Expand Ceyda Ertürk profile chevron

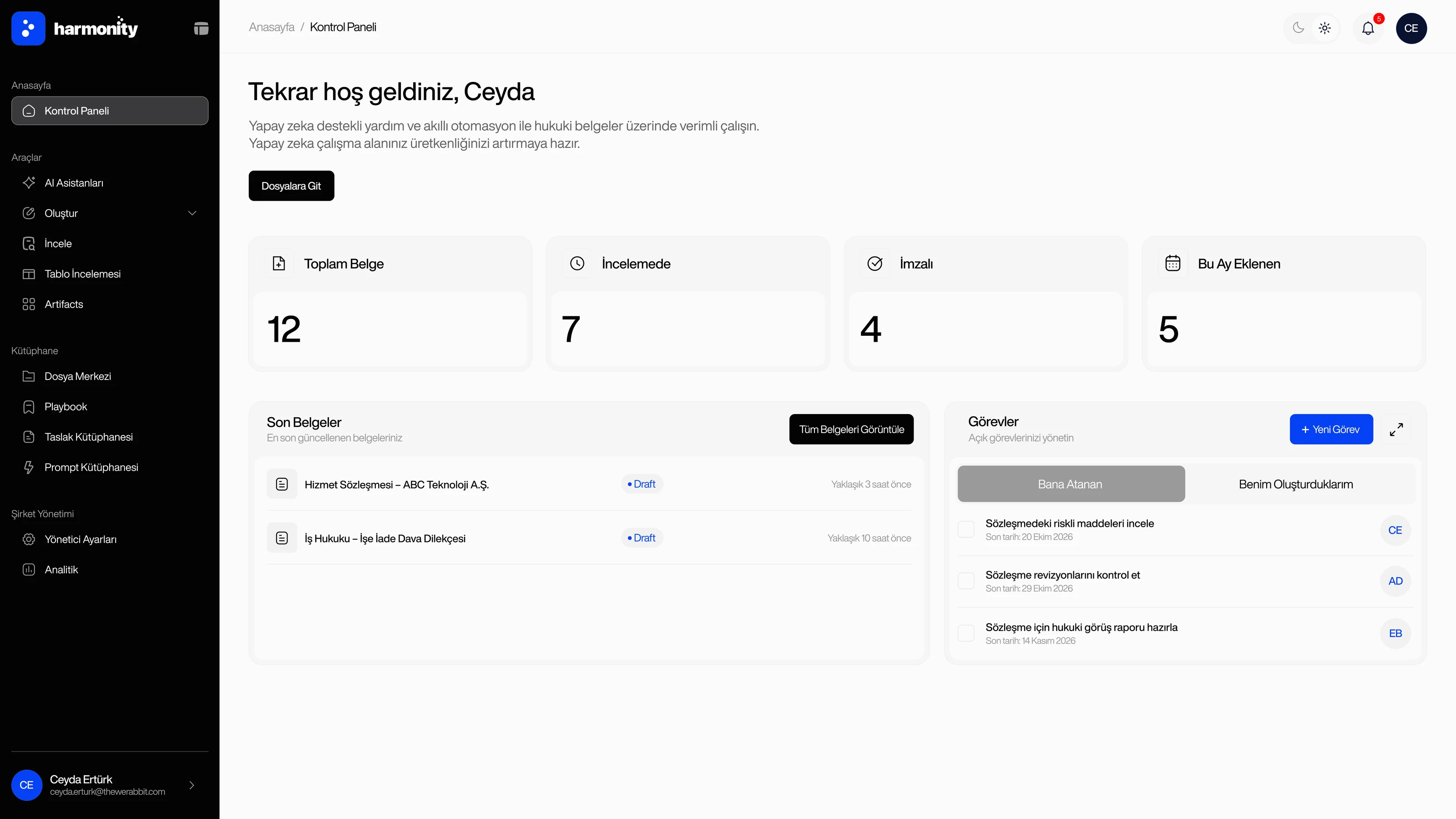(x=192, y=785)
